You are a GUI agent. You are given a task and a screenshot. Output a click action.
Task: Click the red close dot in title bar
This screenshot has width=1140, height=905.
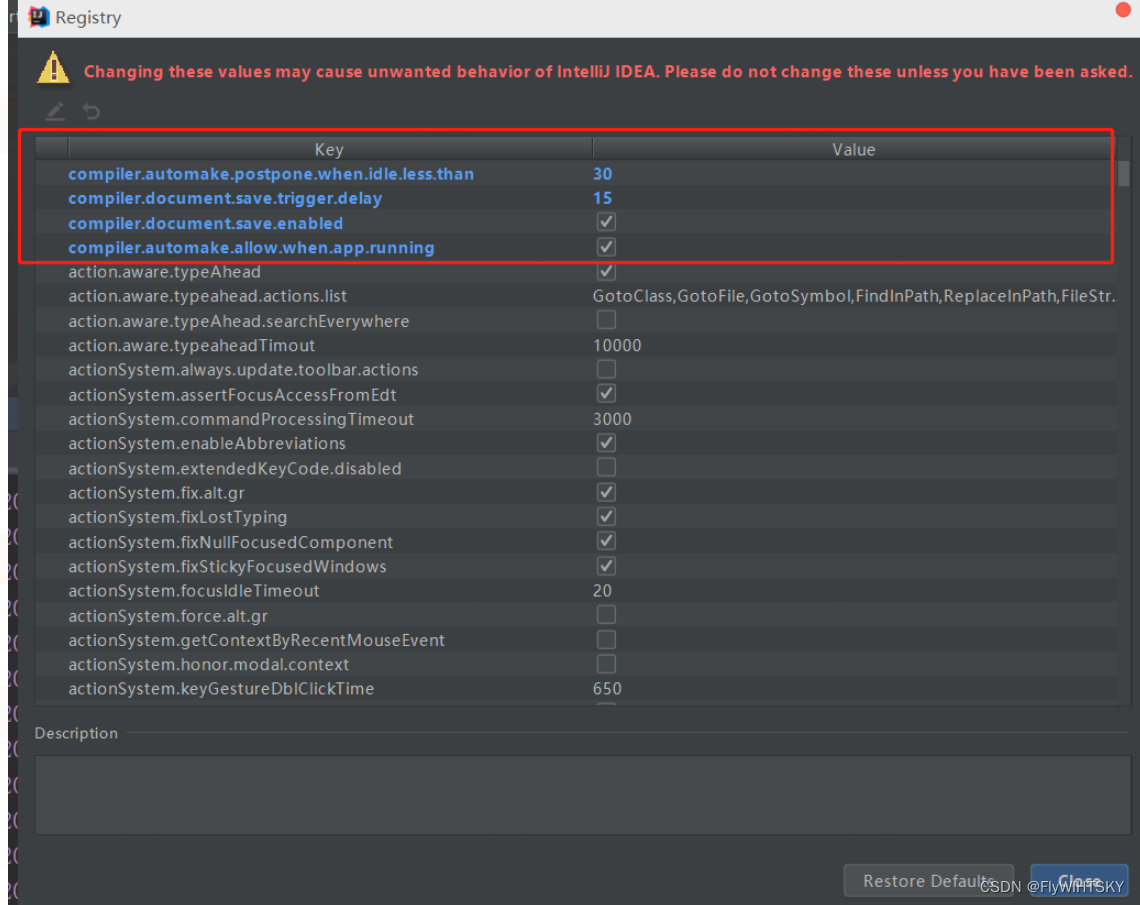coord(1123,9)
